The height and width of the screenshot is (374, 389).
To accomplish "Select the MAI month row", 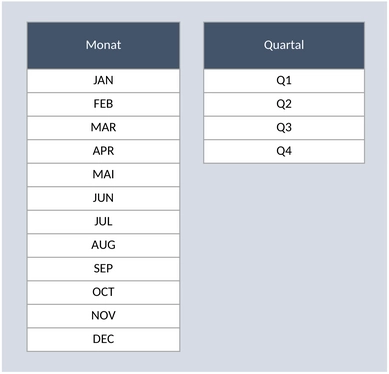I will click(x=103, y=175).
